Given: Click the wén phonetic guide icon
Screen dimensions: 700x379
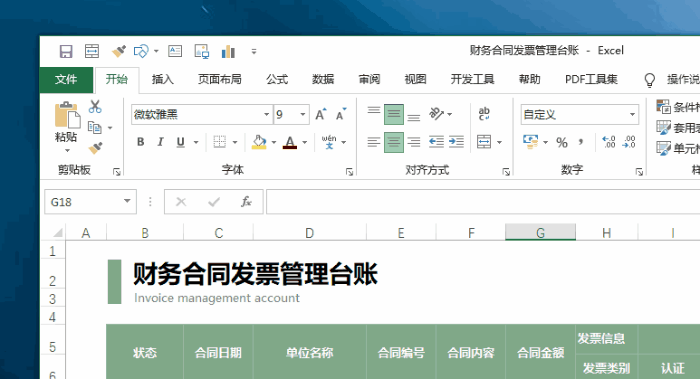Looking at the screenshot, I should 329,142.
